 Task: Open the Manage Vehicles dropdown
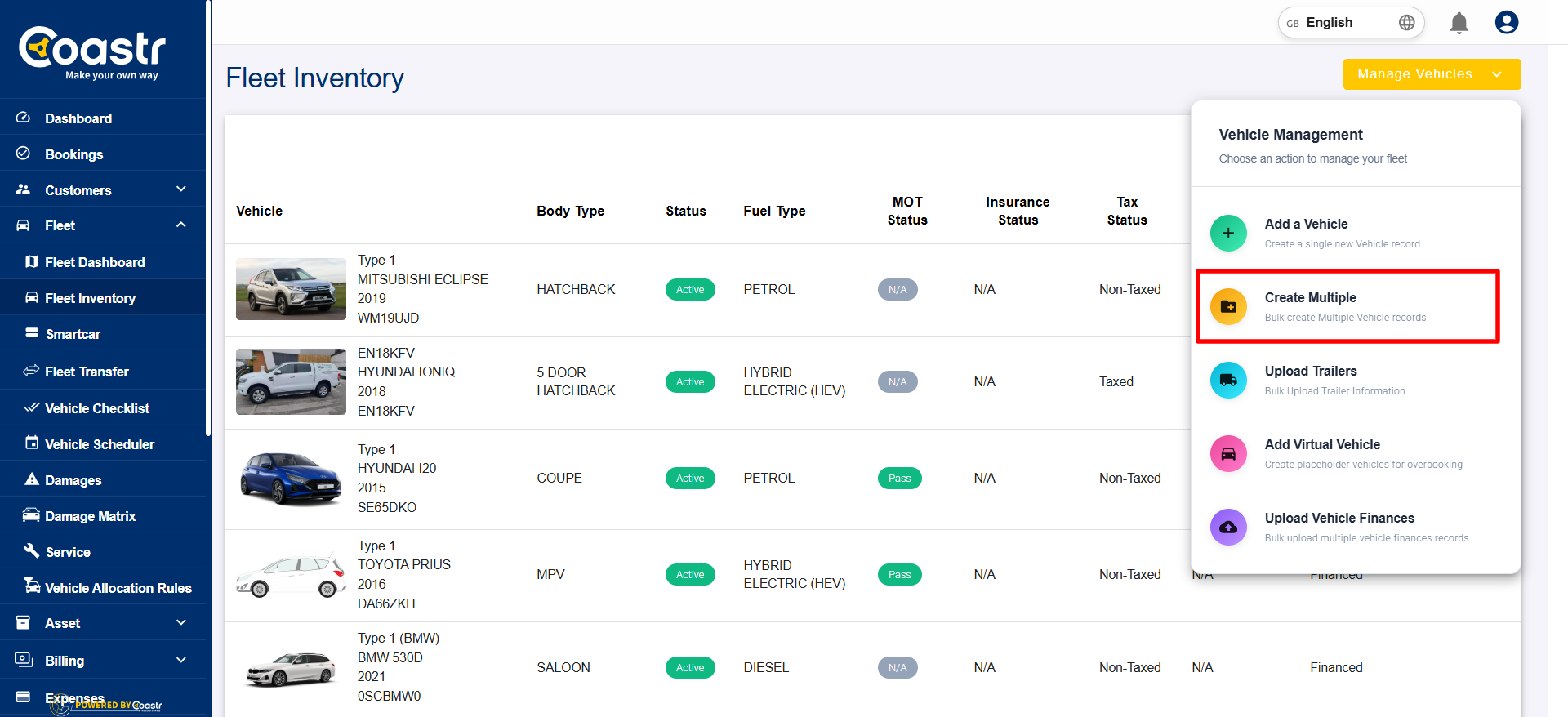(1432, 74)
